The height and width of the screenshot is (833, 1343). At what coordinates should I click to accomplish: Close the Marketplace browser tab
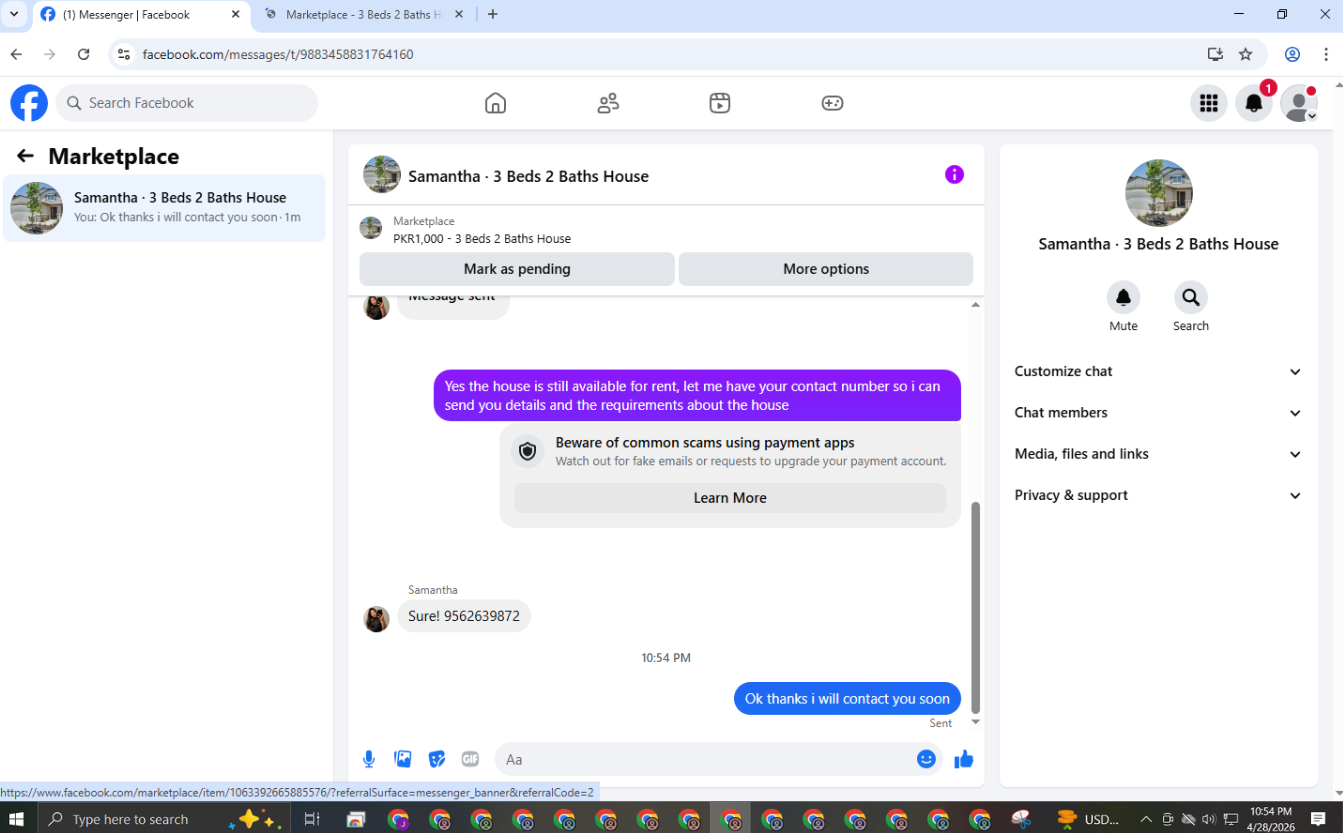(x=459, y=15)
